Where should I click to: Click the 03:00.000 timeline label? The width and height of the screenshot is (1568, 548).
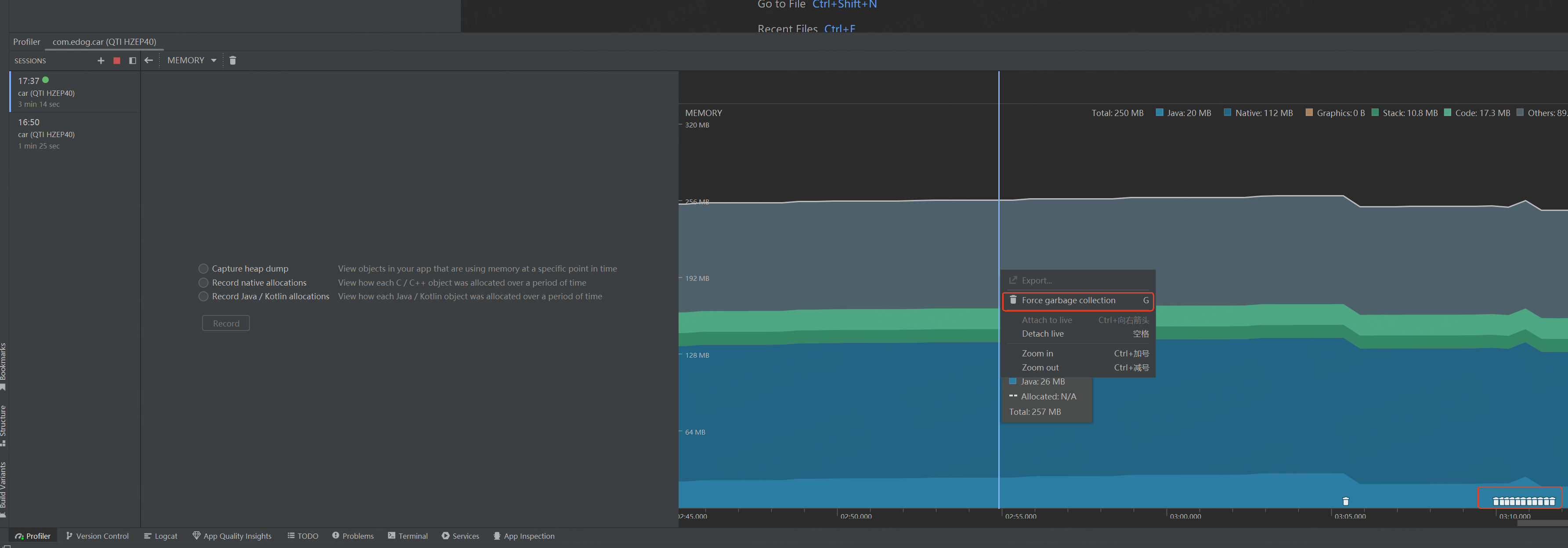point(1186,516)
